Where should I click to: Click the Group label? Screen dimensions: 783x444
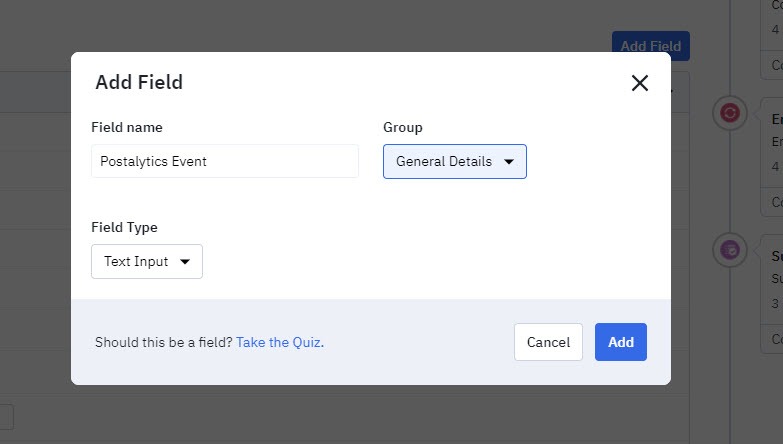402,127
